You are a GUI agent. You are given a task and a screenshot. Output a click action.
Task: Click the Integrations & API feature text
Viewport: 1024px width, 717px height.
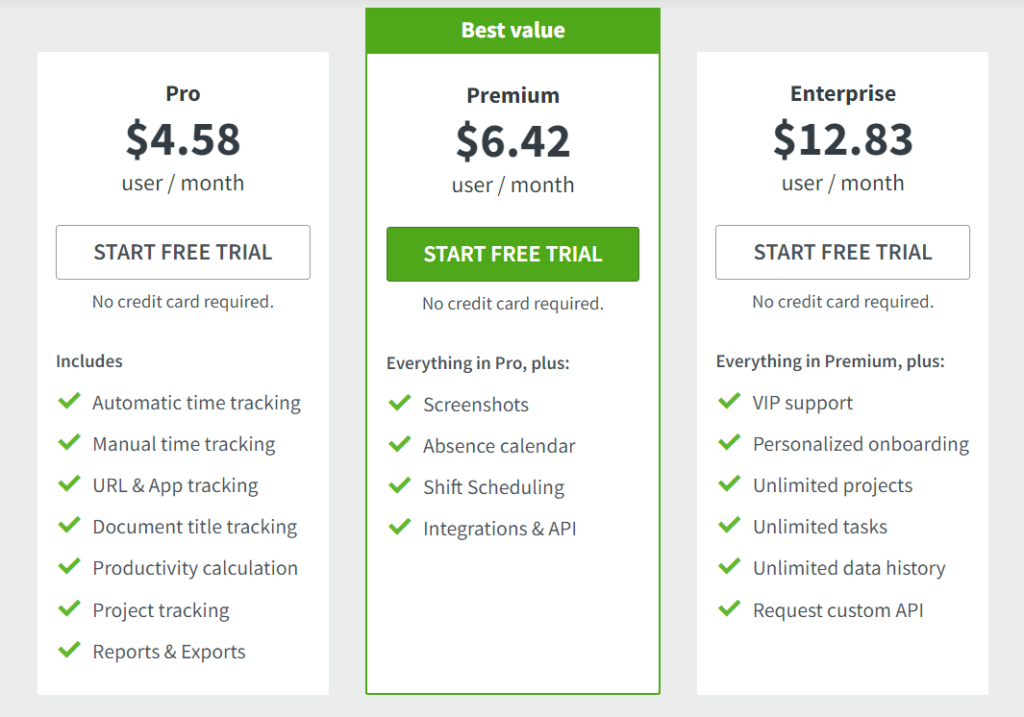pyautogui.click(x=499, y=528)
